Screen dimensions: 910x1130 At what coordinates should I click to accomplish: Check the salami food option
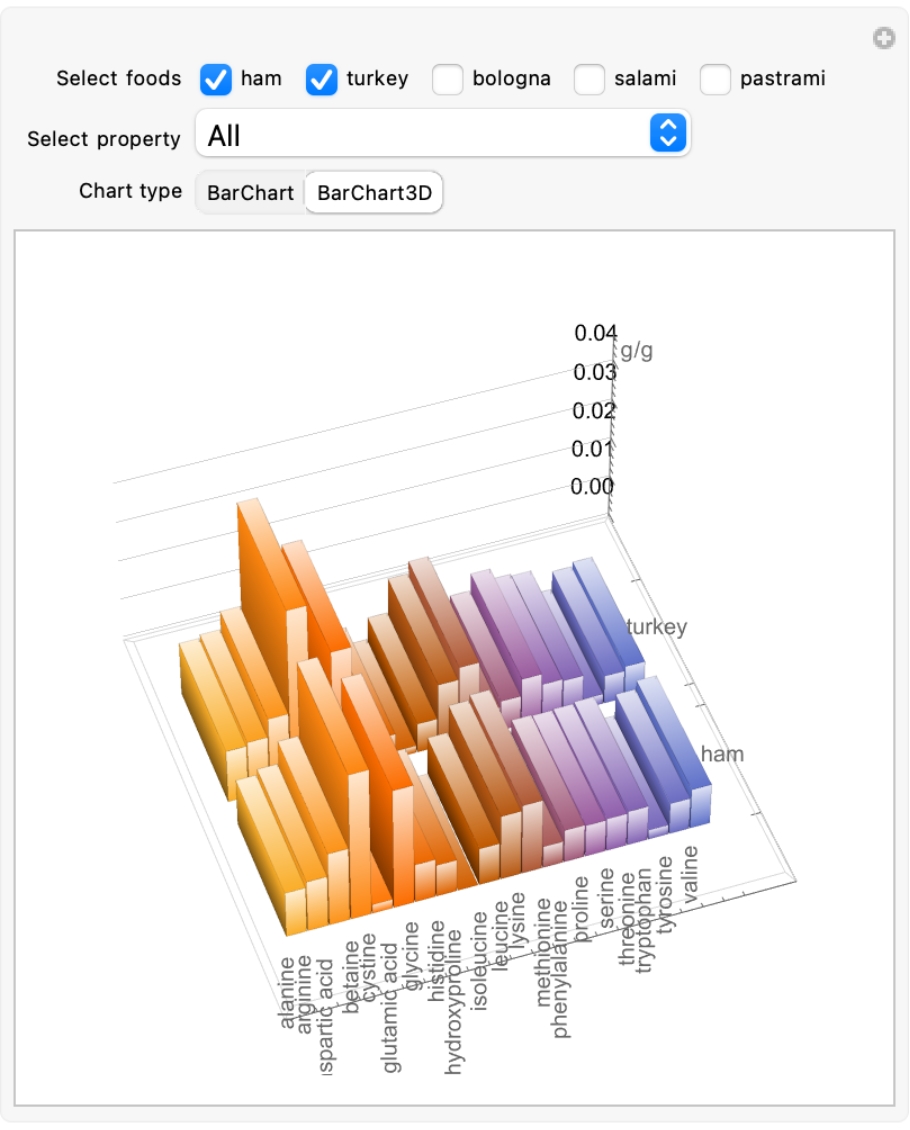click(590, 79)
